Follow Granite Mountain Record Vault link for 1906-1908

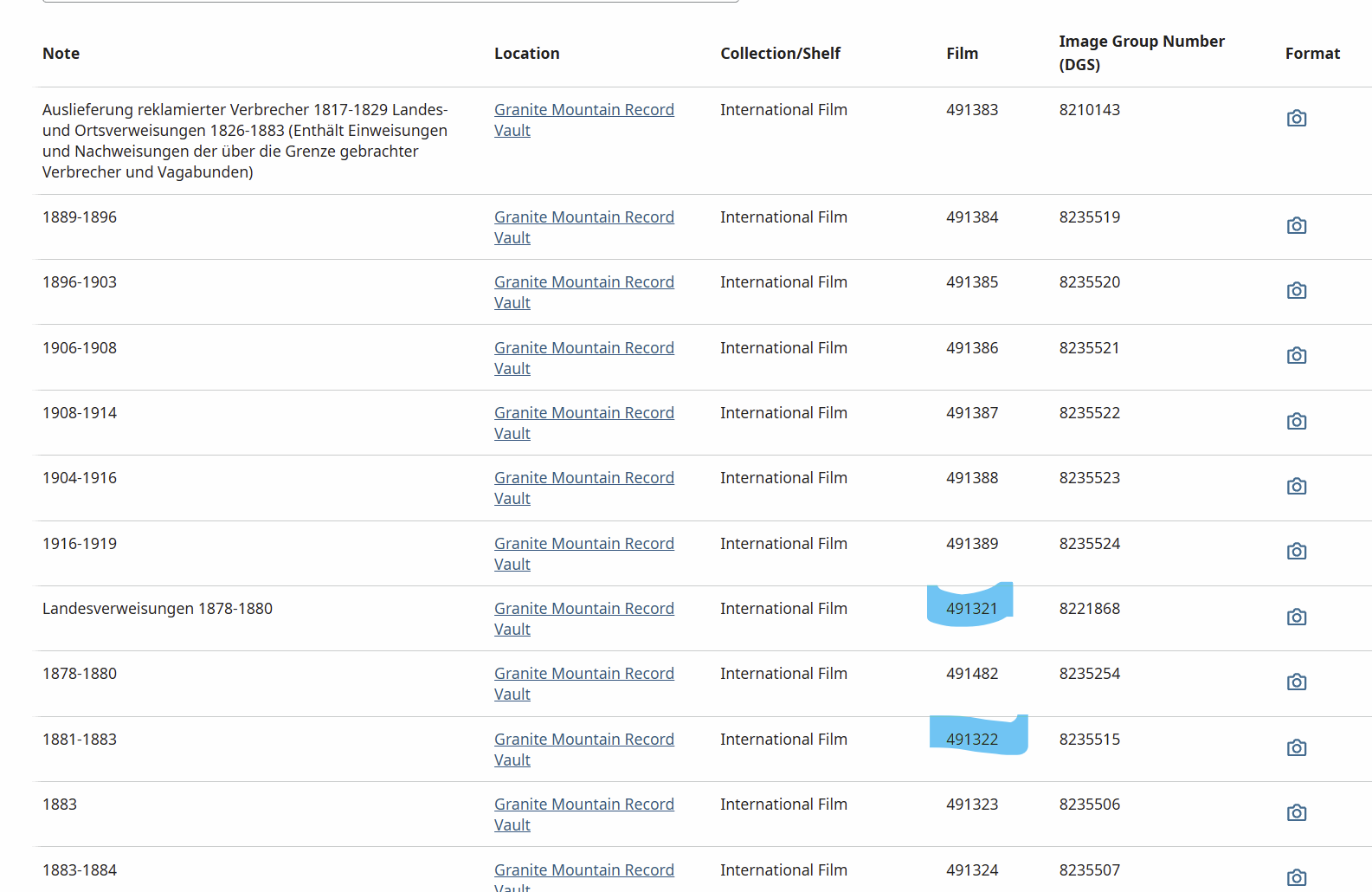pyautogui.click(x=583, y=359)
